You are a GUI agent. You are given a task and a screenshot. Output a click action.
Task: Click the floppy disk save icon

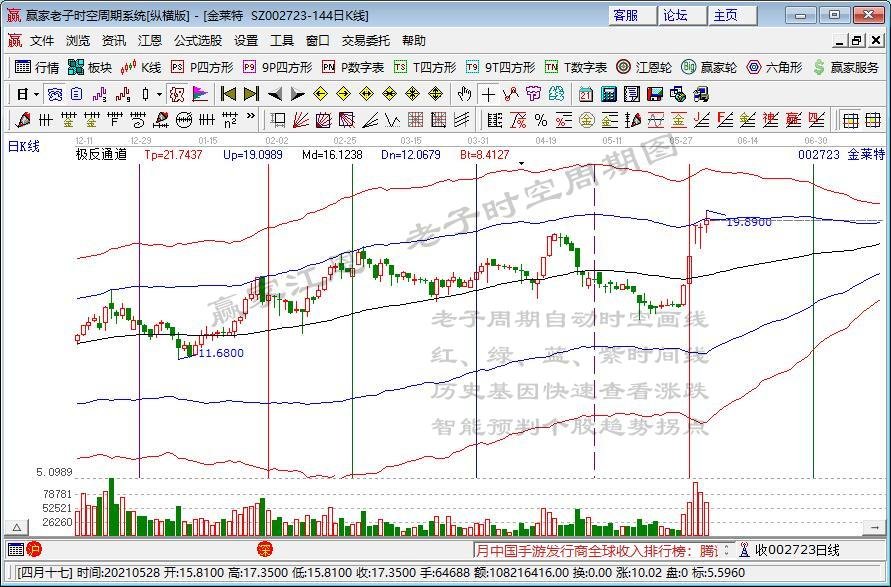655,94
